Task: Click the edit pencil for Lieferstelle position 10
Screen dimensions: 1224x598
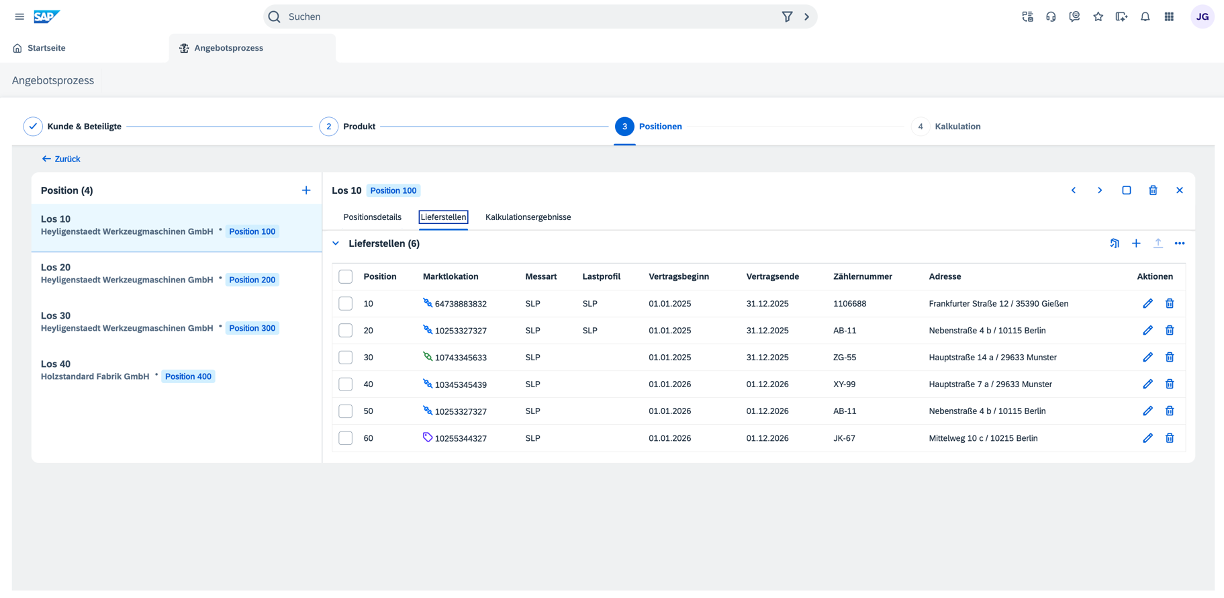Action: pyautogui.click(x=1147, y=304)
